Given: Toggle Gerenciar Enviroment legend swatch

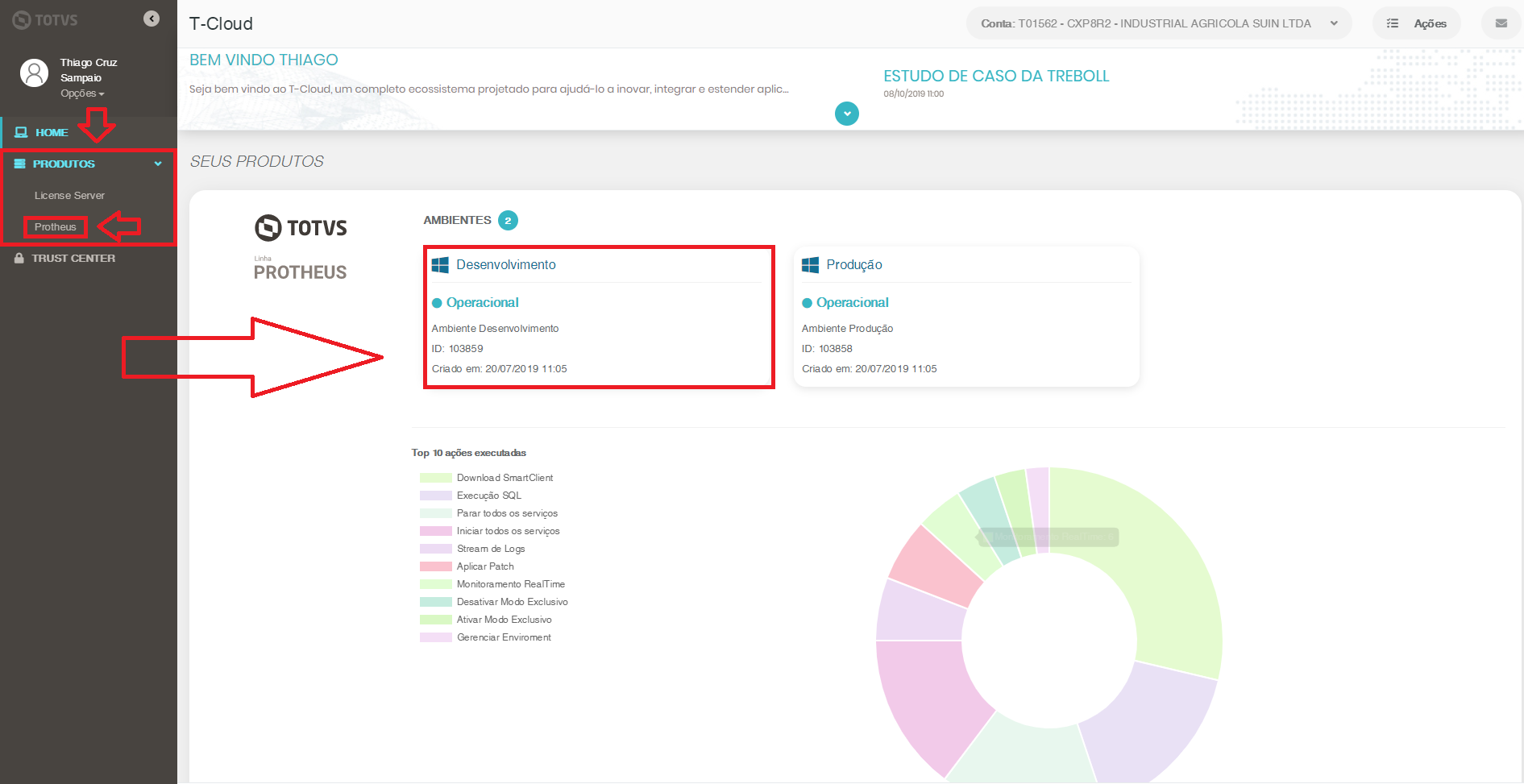Looking at the screenshot, I should click(435, 637).
